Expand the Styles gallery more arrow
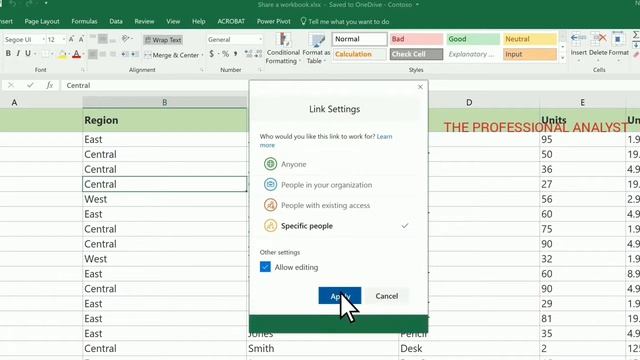This screenshot has width=640, height=360. pyautogui.click(x=563, y=58)
